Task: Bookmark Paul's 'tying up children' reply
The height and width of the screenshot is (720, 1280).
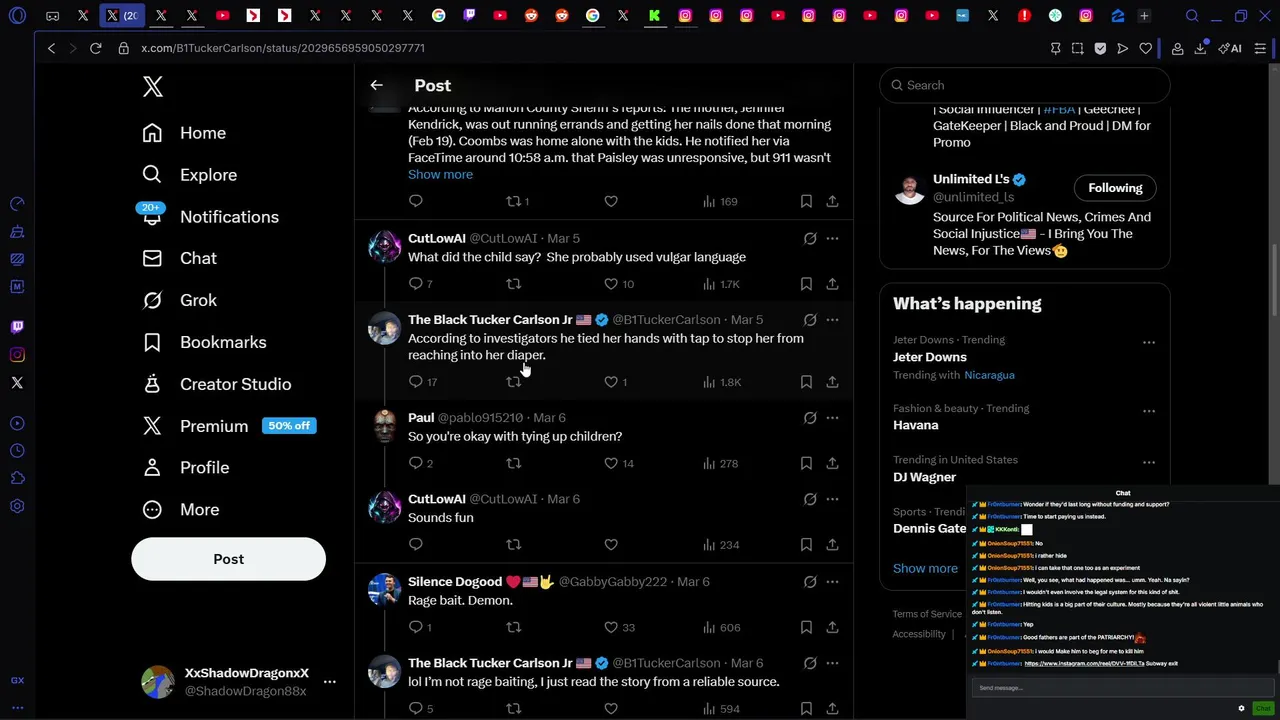Action: 806,463
